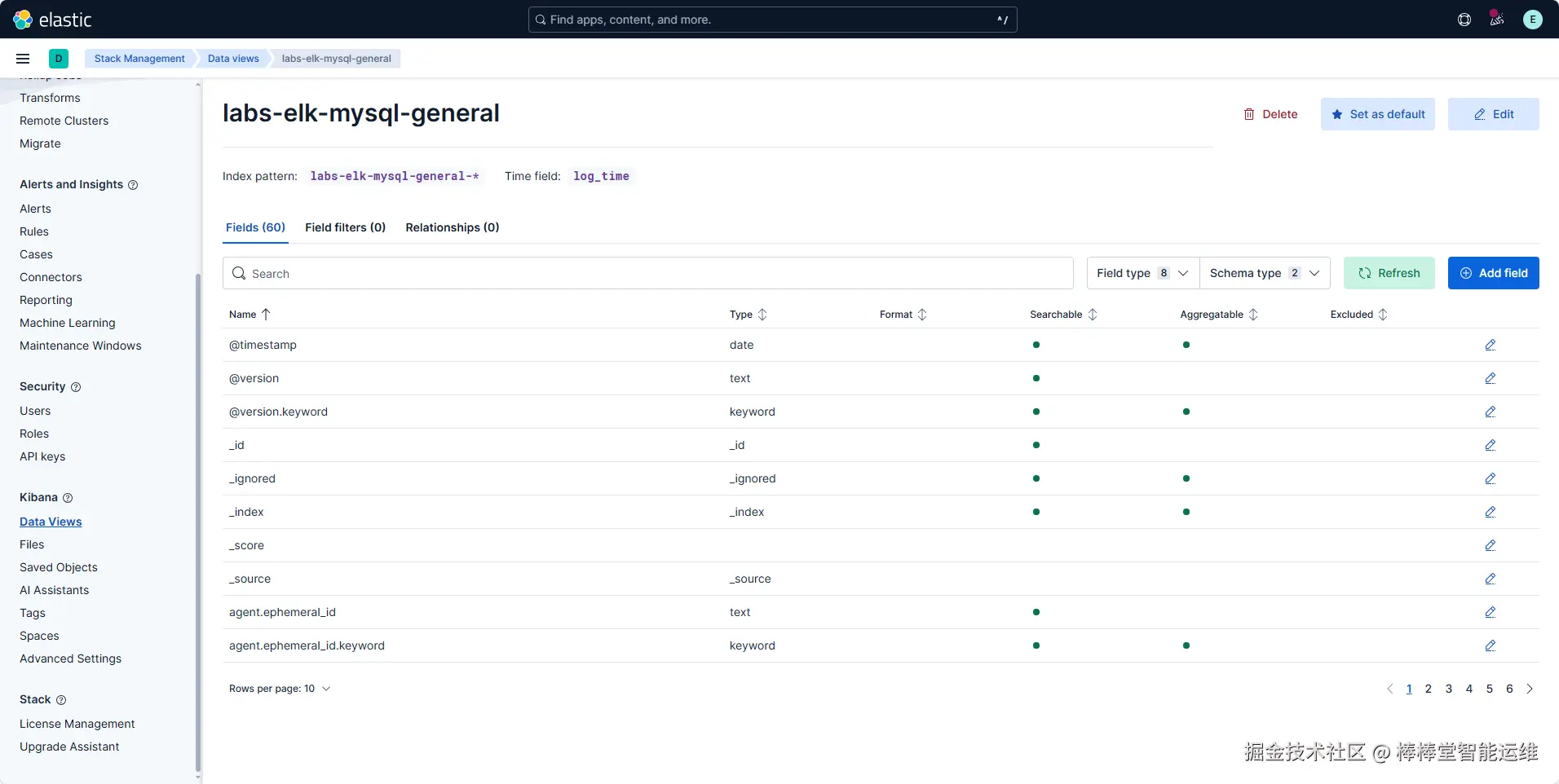Edit the _id field
The image size is (1559, 784).
pos(1491,445)
